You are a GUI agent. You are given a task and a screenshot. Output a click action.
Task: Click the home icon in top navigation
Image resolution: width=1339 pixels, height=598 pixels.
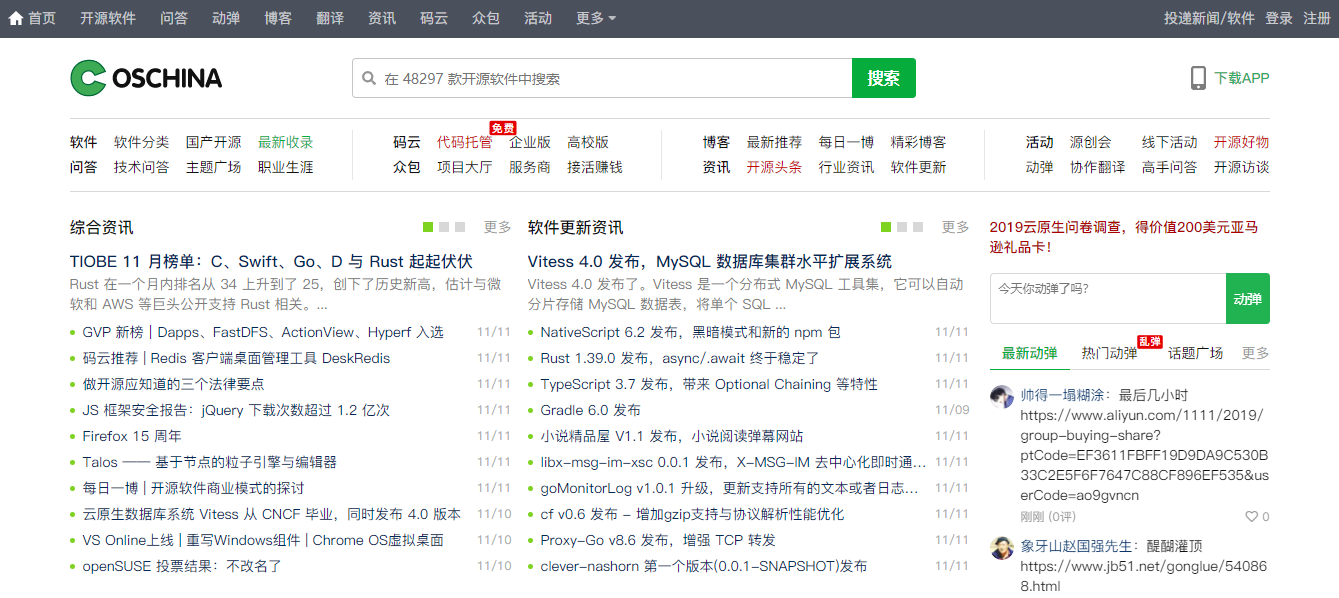click(16, 18)
